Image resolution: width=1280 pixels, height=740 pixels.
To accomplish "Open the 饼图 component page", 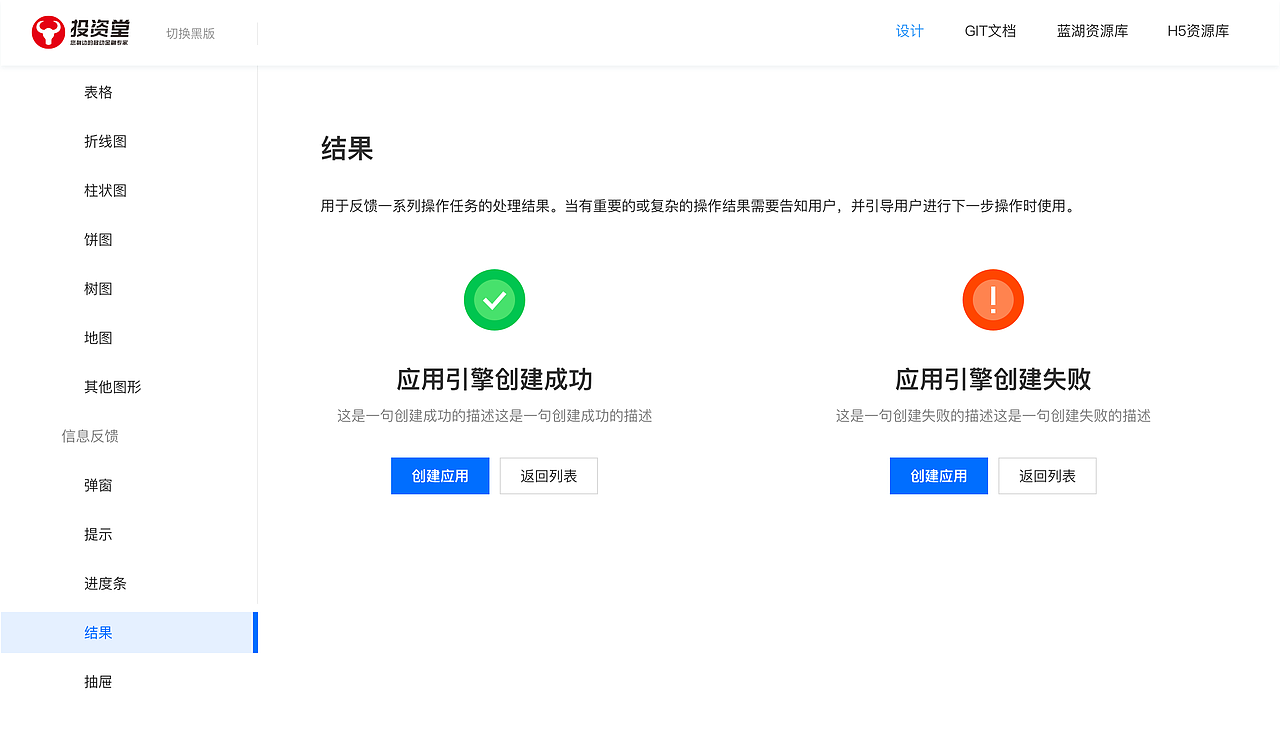I will [x=98, y=239].
